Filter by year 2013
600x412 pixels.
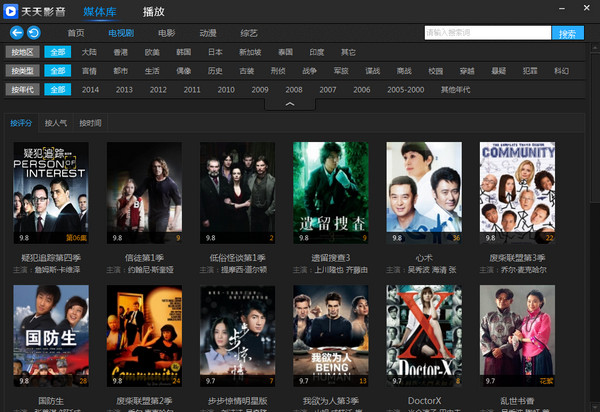pyautogui.click(x=124, y=90)
